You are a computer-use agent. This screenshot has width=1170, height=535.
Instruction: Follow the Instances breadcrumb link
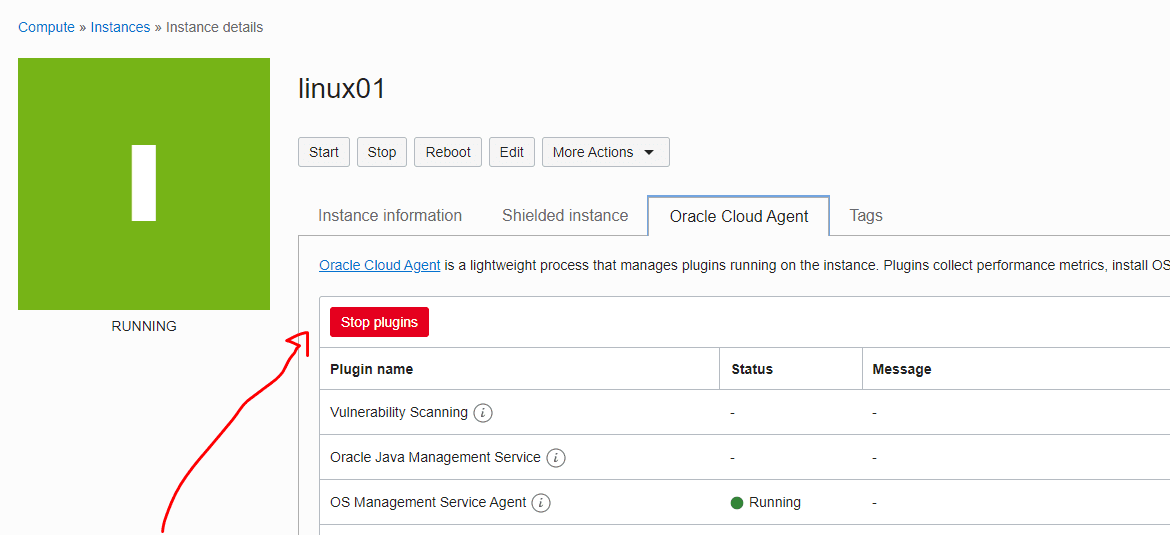click(120, 28)
